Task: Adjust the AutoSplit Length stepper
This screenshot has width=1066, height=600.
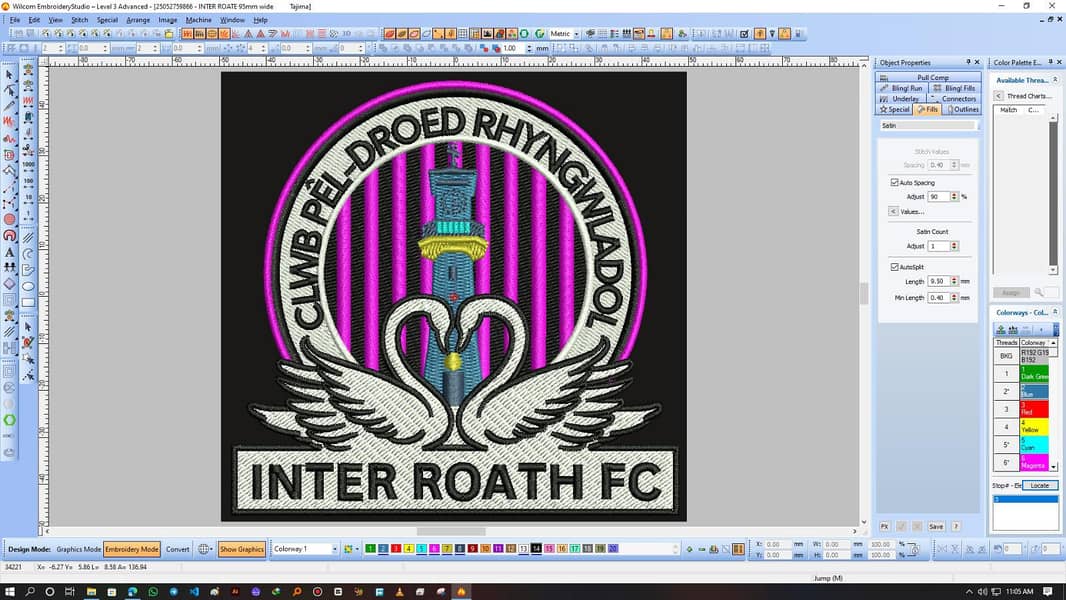Action: pyautogui.click(x=955, y=281)
